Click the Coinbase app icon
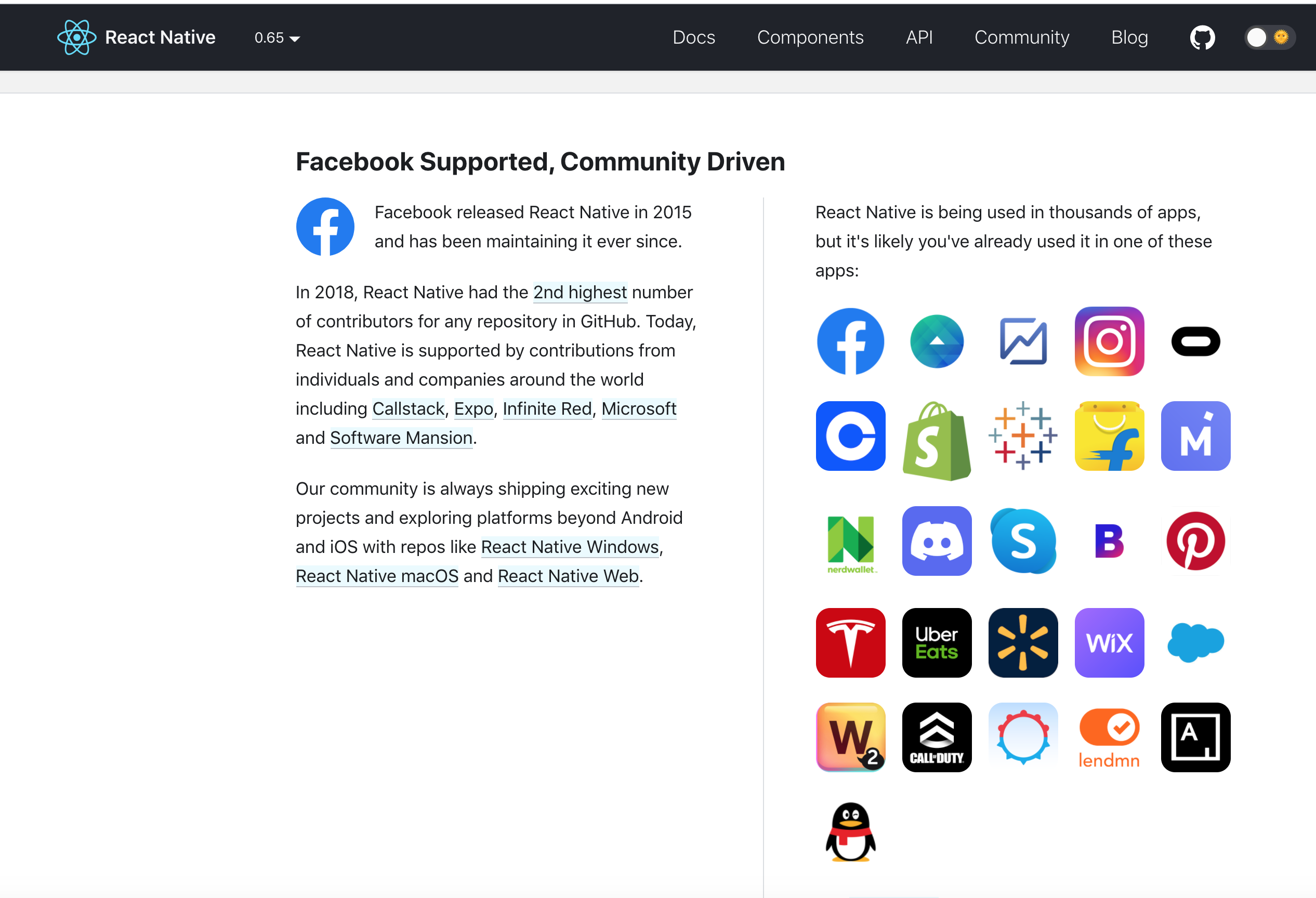Screen dimensions: 1316x898 (850, 436)
